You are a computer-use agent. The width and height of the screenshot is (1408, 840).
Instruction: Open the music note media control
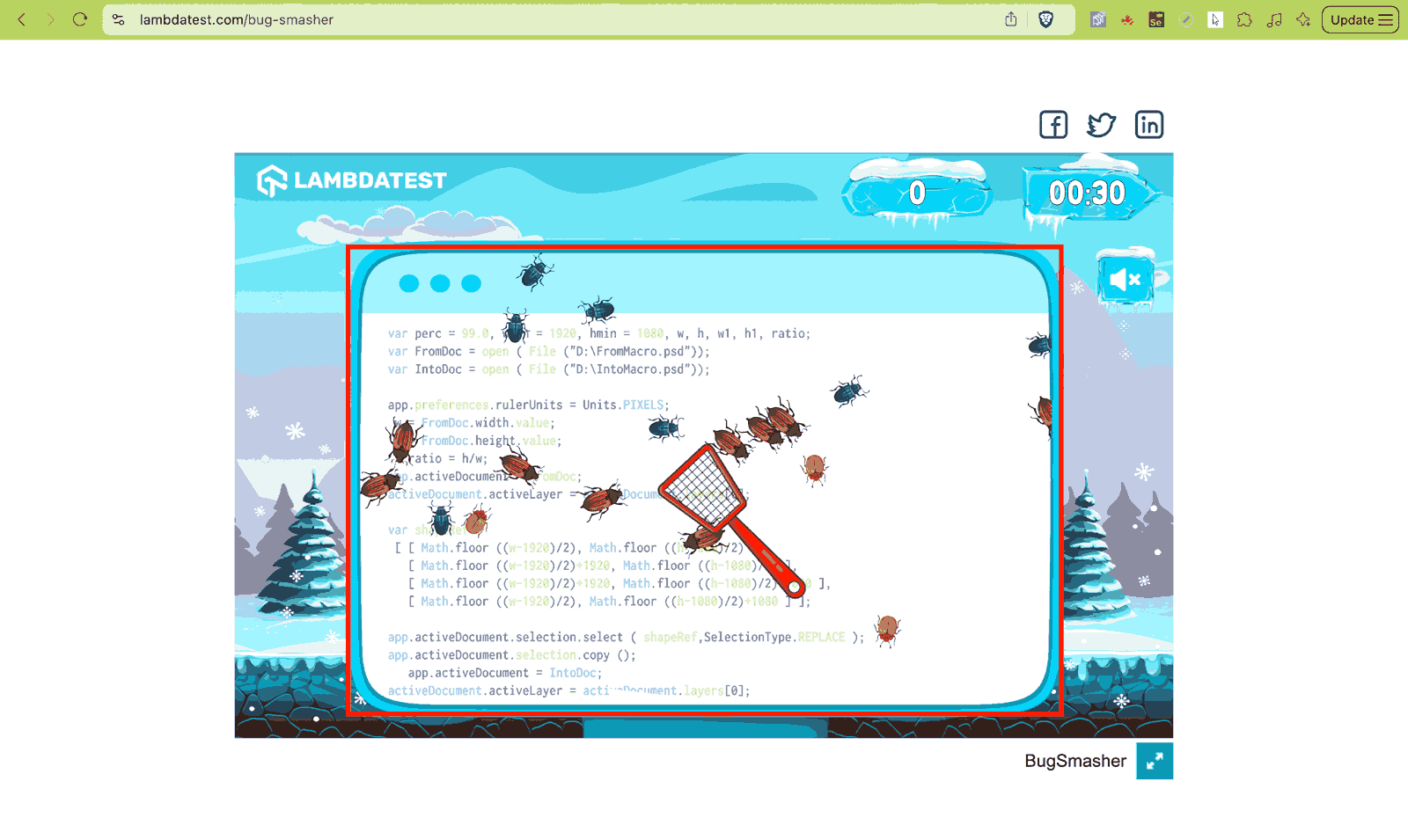[x=1274, y=19]
